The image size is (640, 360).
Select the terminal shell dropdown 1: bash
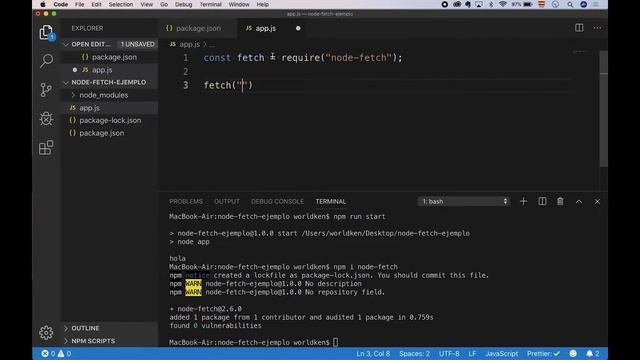pyautogui.click(x=464, y=201)
